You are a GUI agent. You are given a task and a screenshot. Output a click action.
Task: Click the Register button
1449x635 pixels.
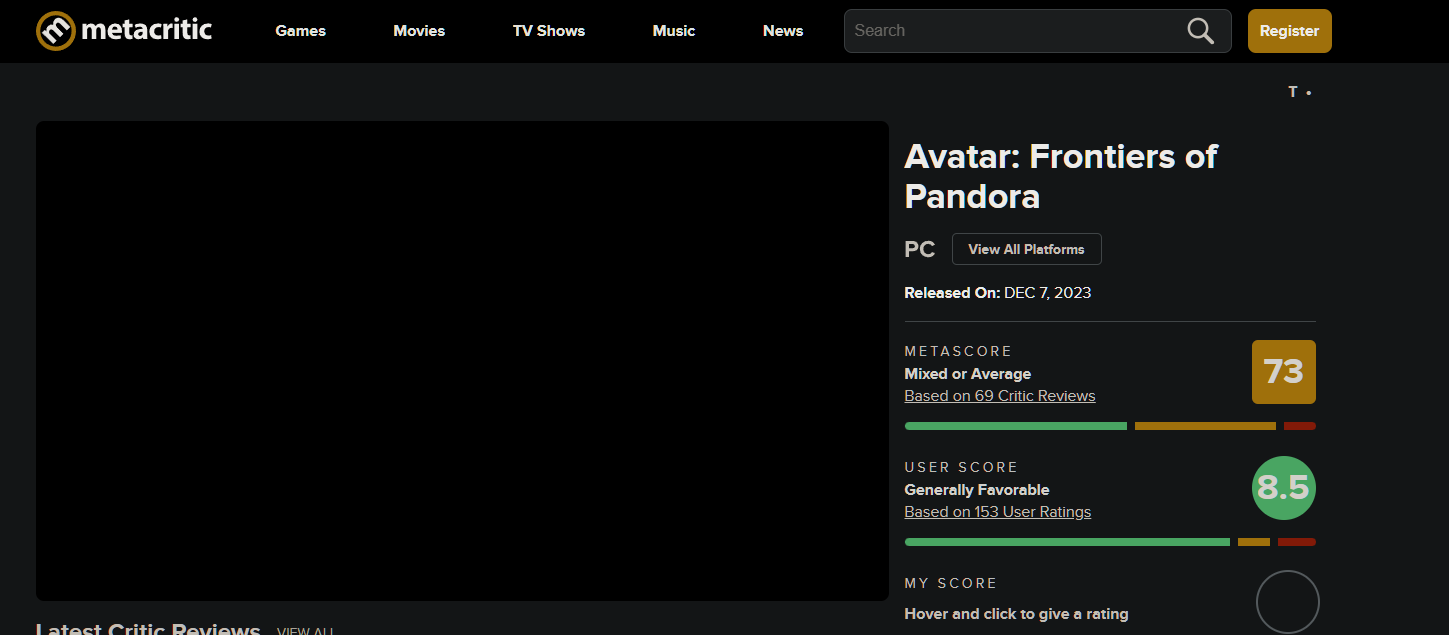pyautogui.click(x=1290, y=31)
